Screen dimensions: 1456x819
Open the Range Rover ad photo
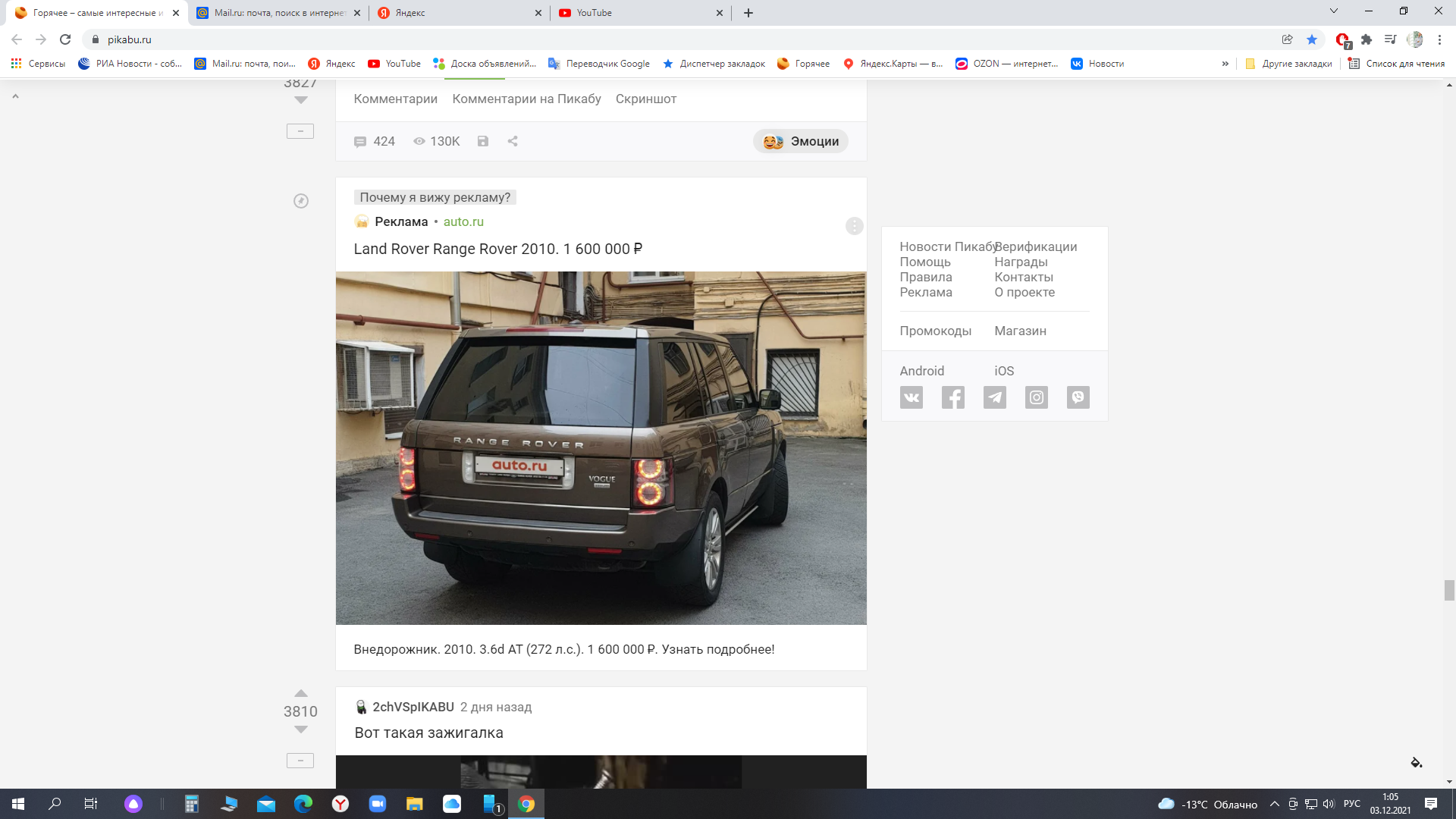pyautogui.click(x=601, y=448)
